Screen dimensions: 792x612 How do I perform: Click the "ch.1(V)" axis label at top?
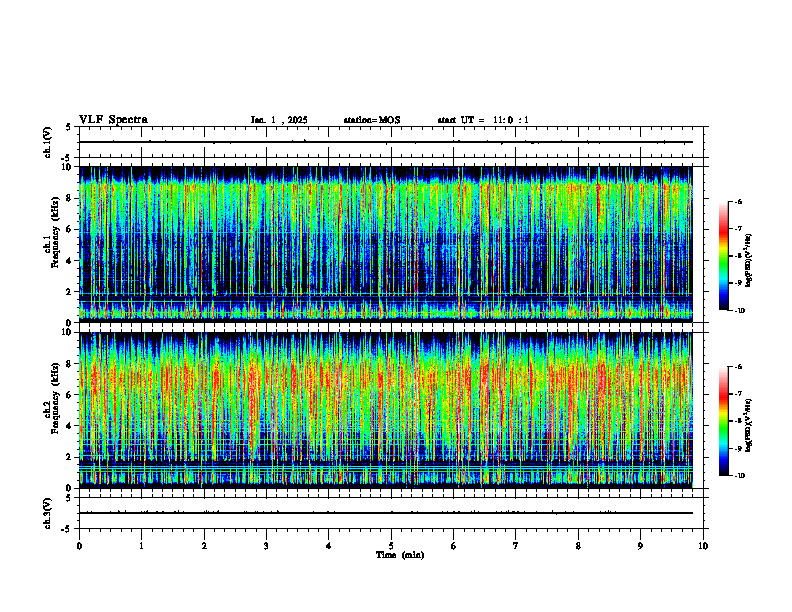pyautogui.click(x=47, y=142)
